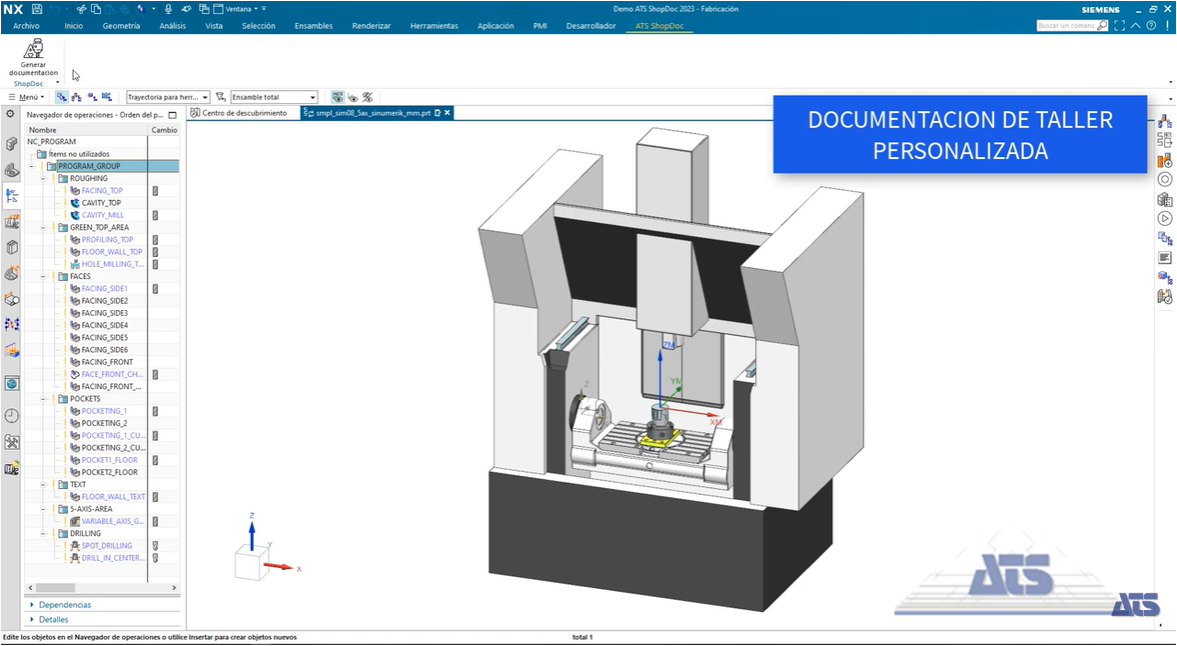Toggle the second eye icon in the toolbar

tap(353, 97)
